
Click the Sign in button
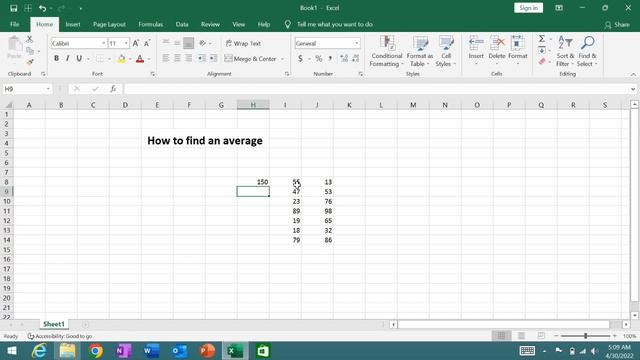pos(529,8)
